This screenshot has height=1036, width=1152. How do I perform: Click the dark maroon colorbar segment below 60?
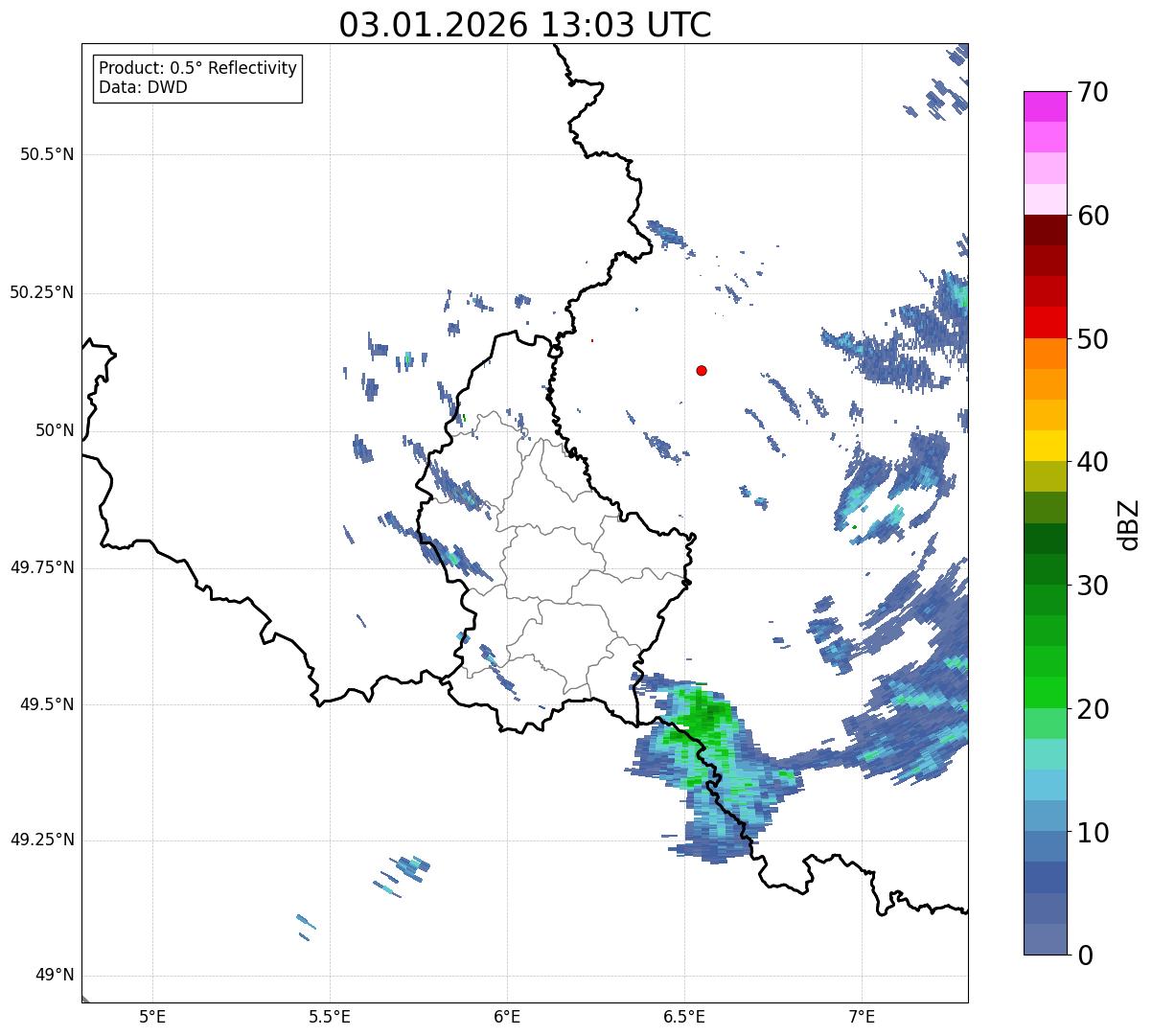[1044, 230]
